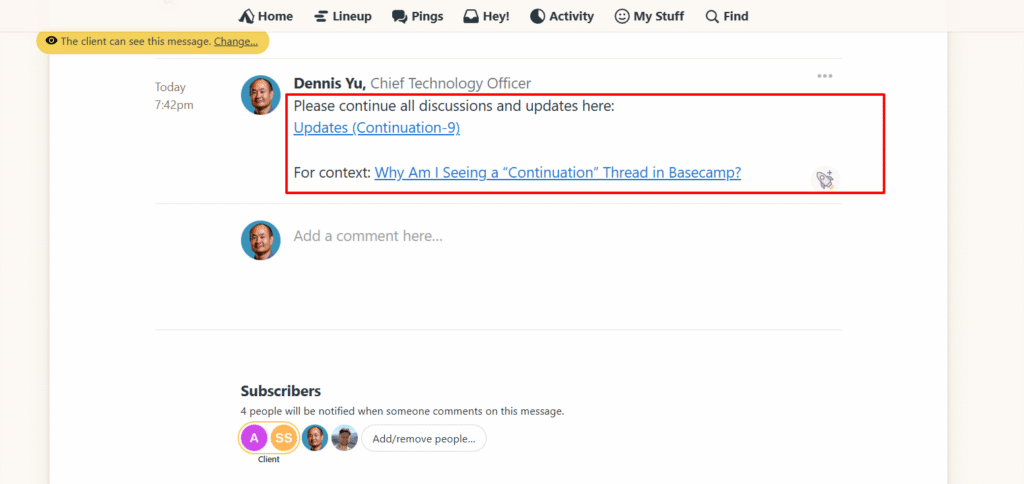Click the orange SS subscriber avatar
The width and height of the screenshot is (1024, 484).
284,438
